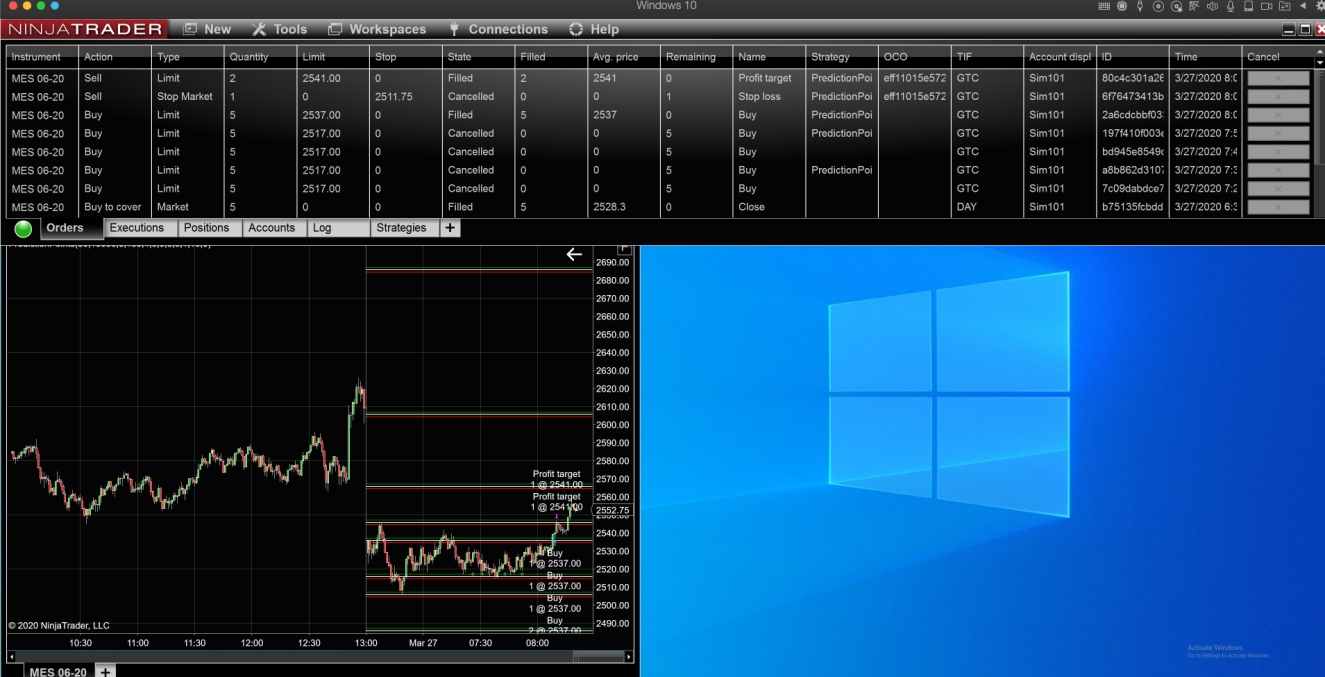The height and width of the screenshot is (677, 1325).
Task: Add a new tab to the orders panel
Action: coord(450,228)
